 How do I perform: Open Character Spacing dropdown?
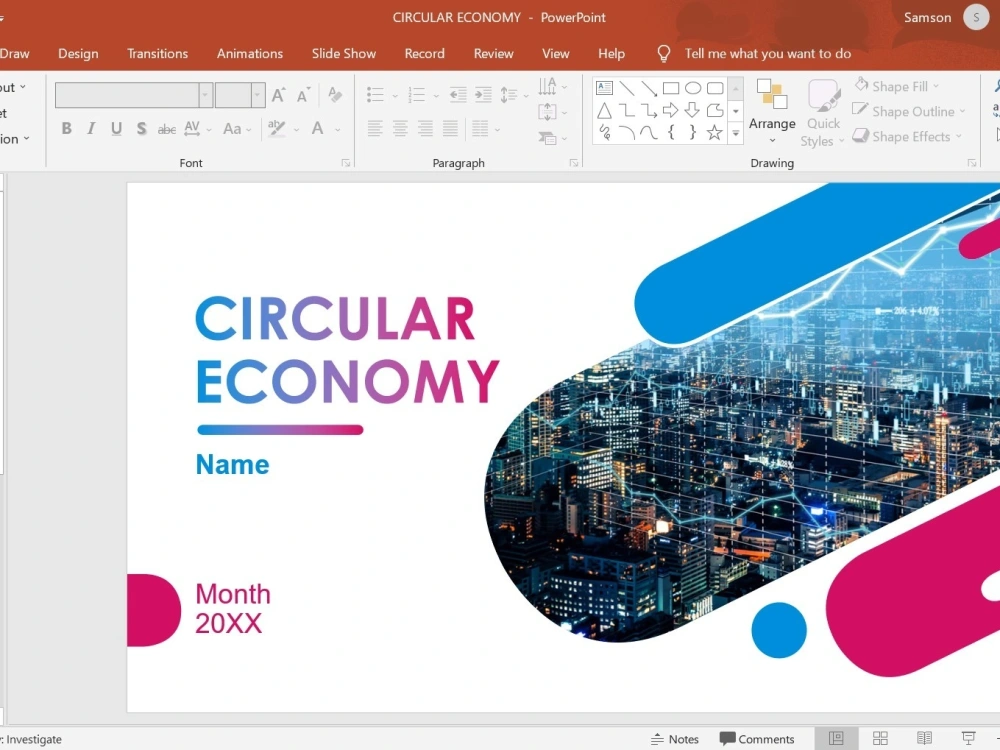pos(196,128)
